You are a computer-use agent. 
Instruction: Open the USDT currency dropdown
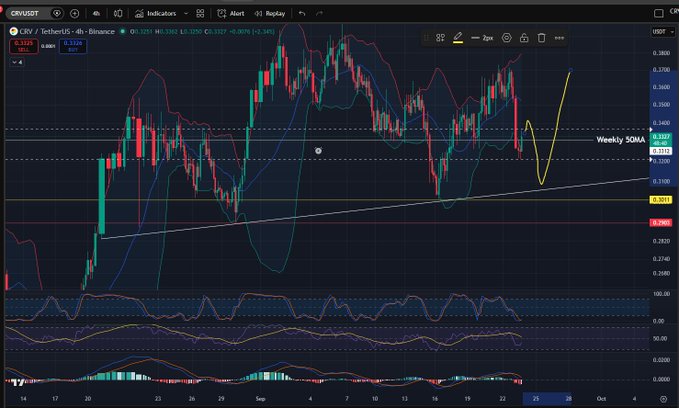[x=663, y=32]
